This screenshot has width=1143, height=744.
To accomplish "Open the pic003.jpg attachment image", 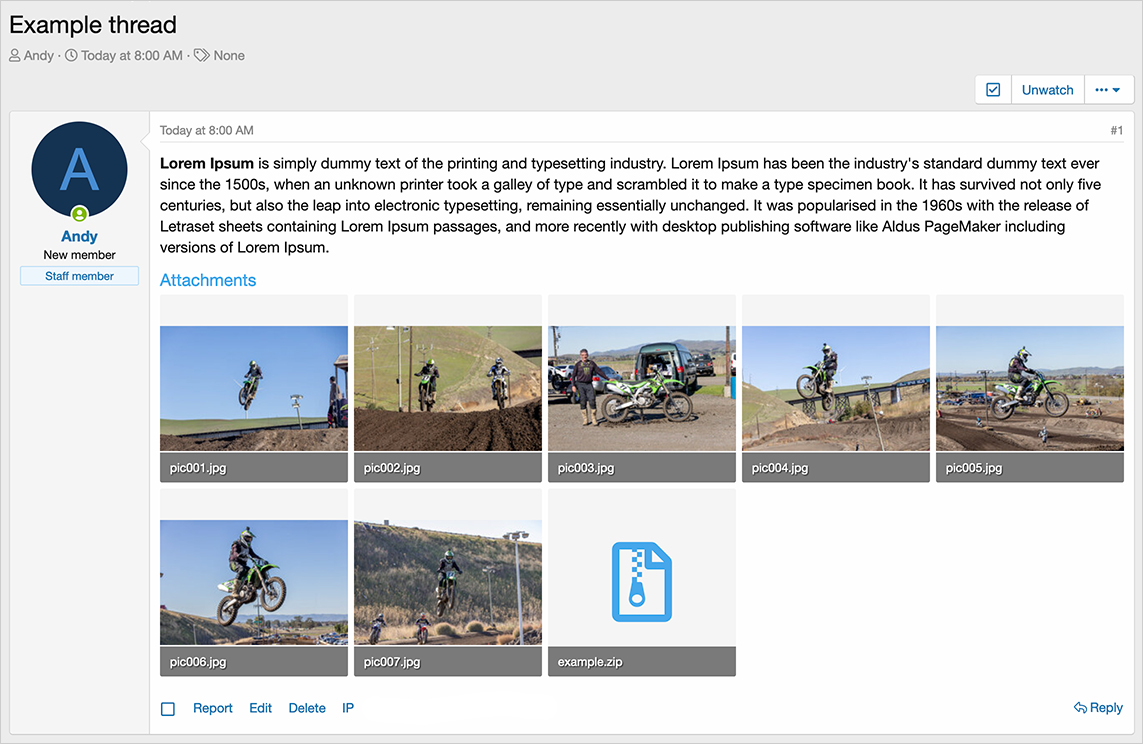I will 642,388.
